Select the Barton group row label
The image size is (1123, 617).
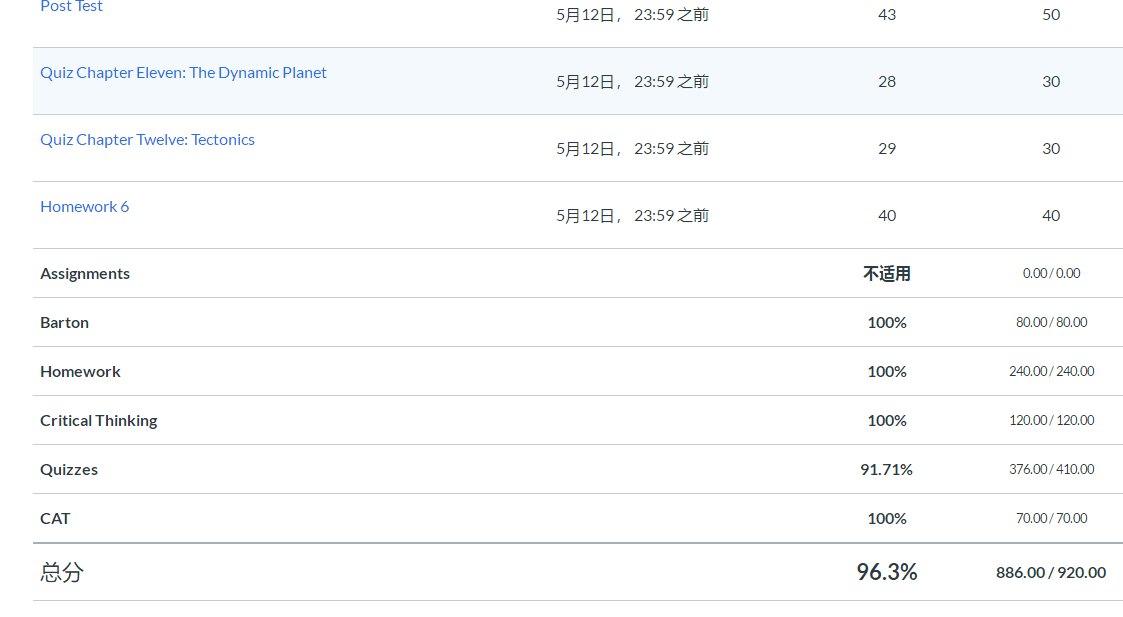click(x=64, y=323)
